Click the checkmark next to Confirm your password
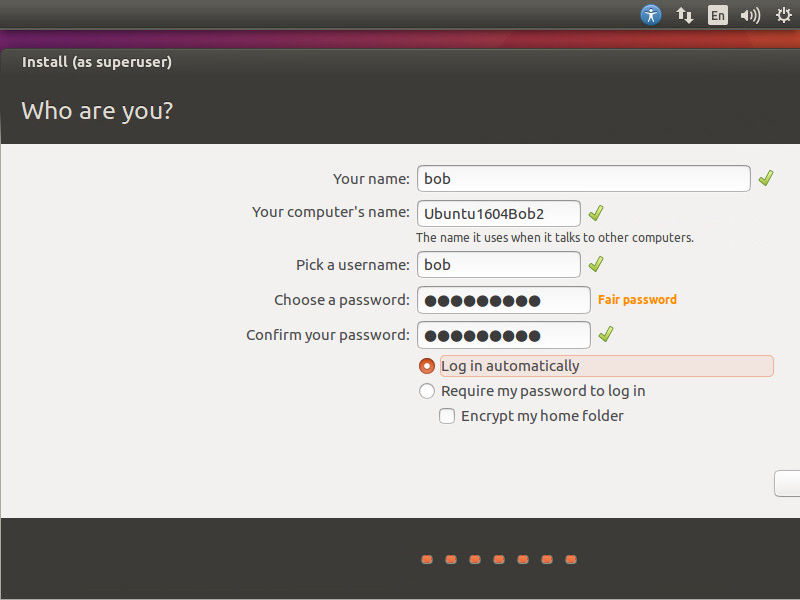 click(606, 334)
